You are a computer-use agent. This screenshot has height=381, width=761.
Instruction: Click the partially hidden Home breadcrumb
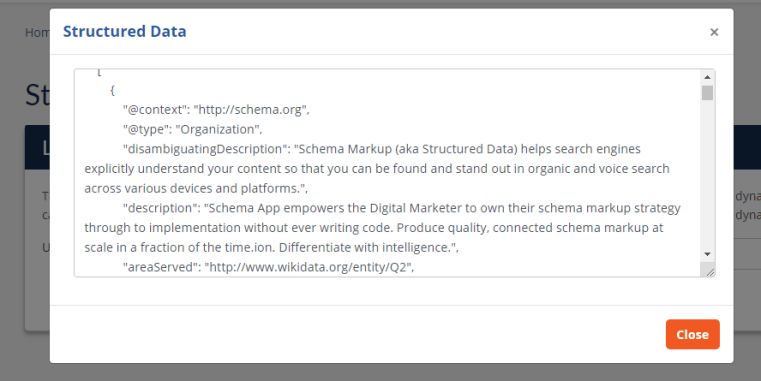click(37, 33)
